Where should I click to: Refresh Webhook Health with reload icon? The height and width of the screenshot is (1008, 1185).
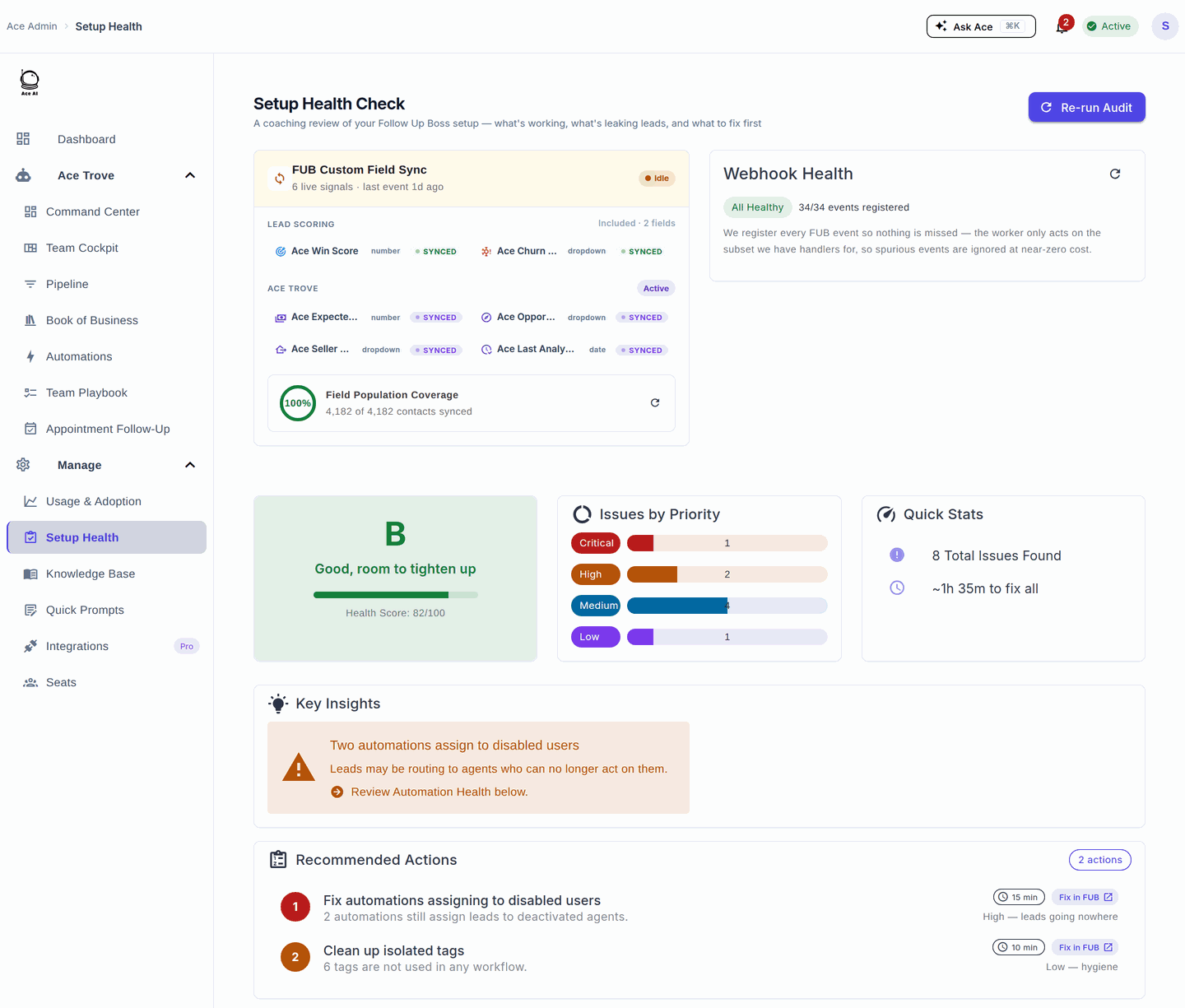tap(1115, 174)
